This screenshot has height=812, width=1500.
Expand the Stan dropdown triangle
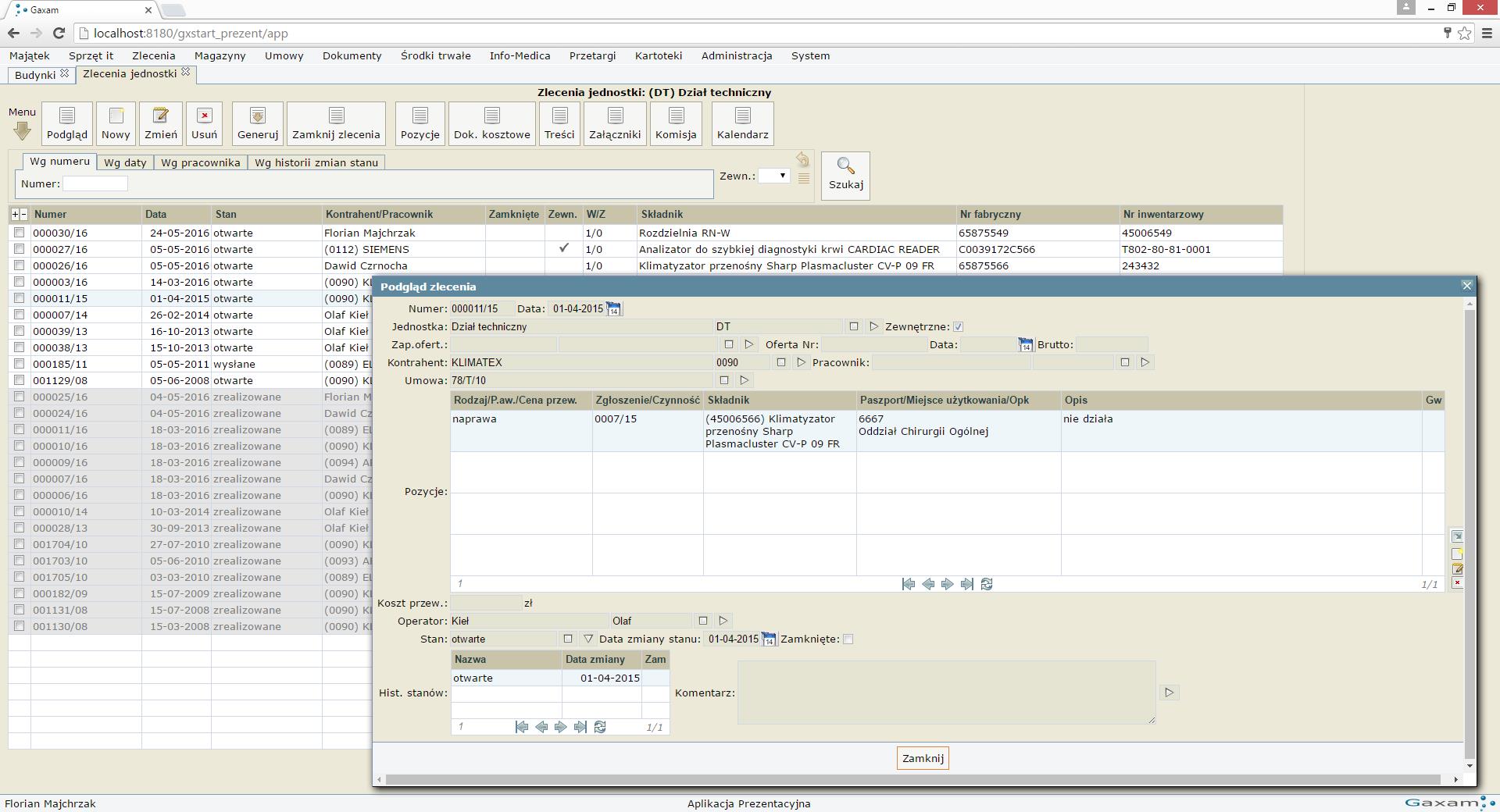(x=588, y=639)
